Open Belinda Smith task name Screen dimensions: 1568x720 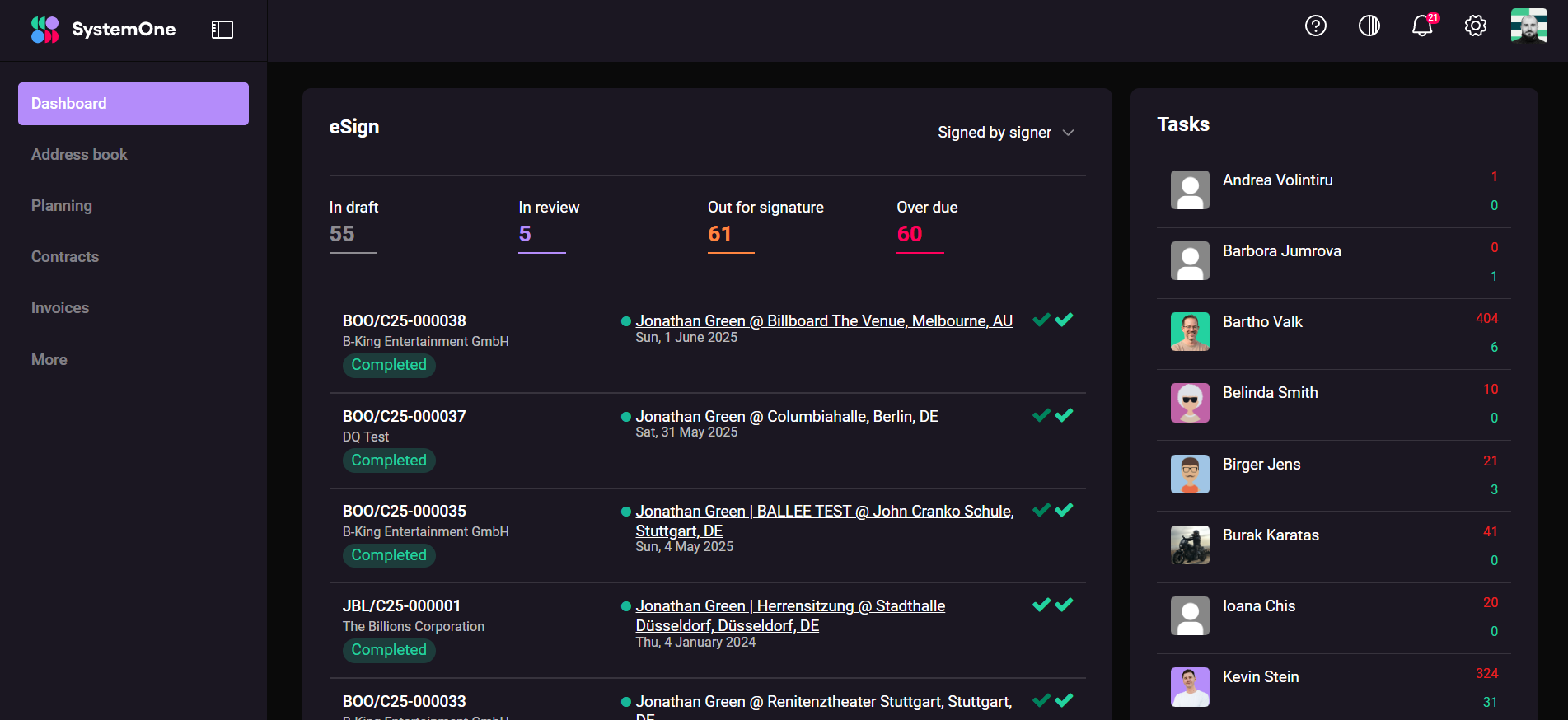point(1271,393)
